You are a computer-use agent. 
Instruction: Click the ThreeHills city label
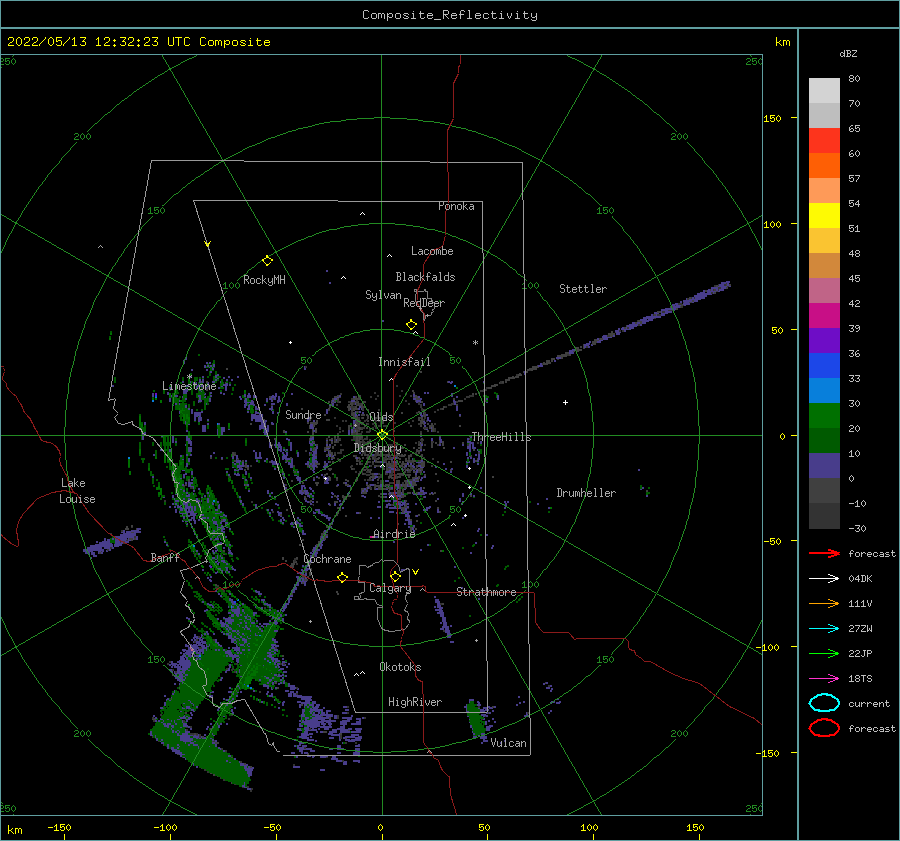[x=501, y=437]
